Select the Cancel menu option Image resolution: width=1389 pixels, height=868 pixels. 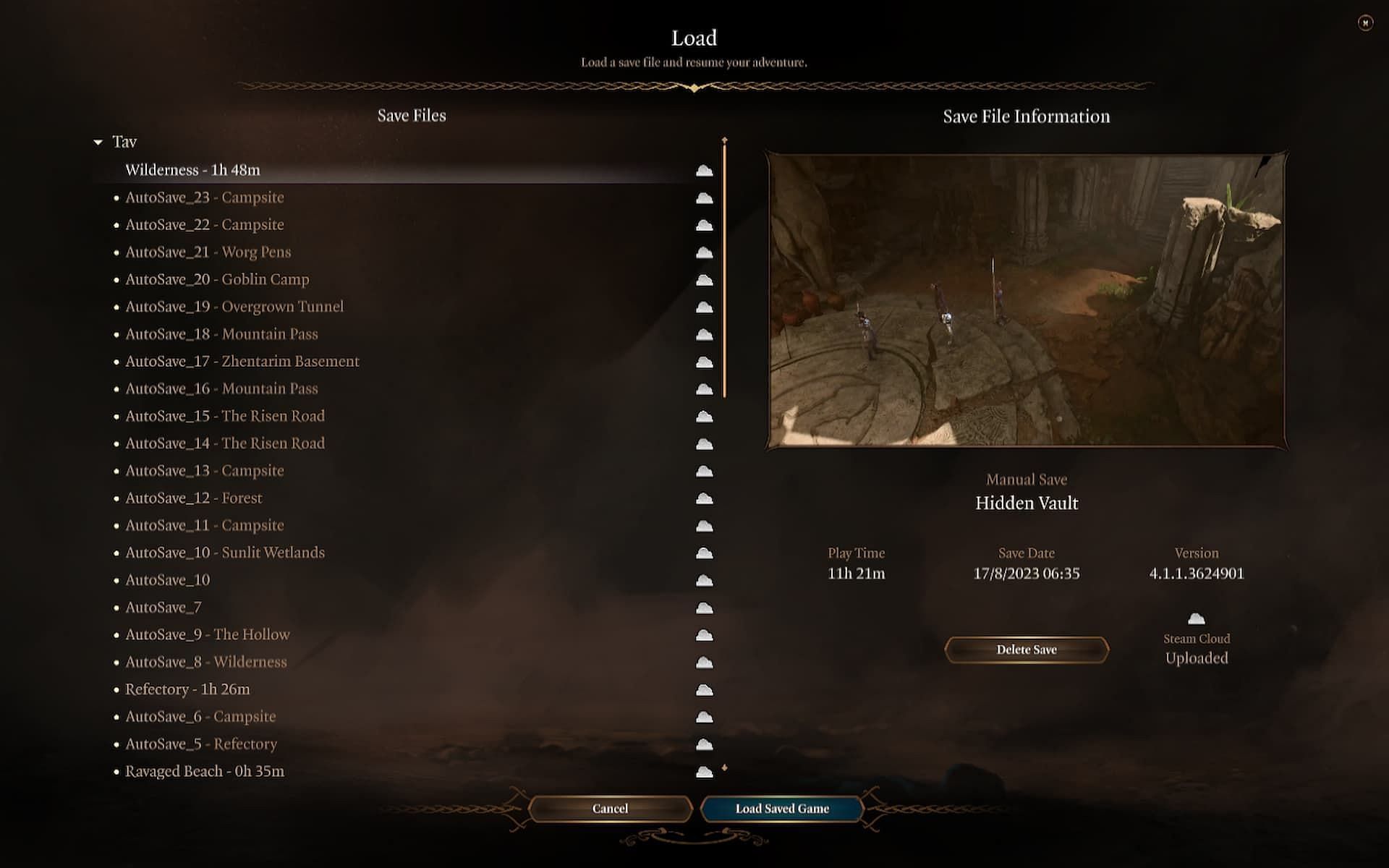(x=609, y=808)
